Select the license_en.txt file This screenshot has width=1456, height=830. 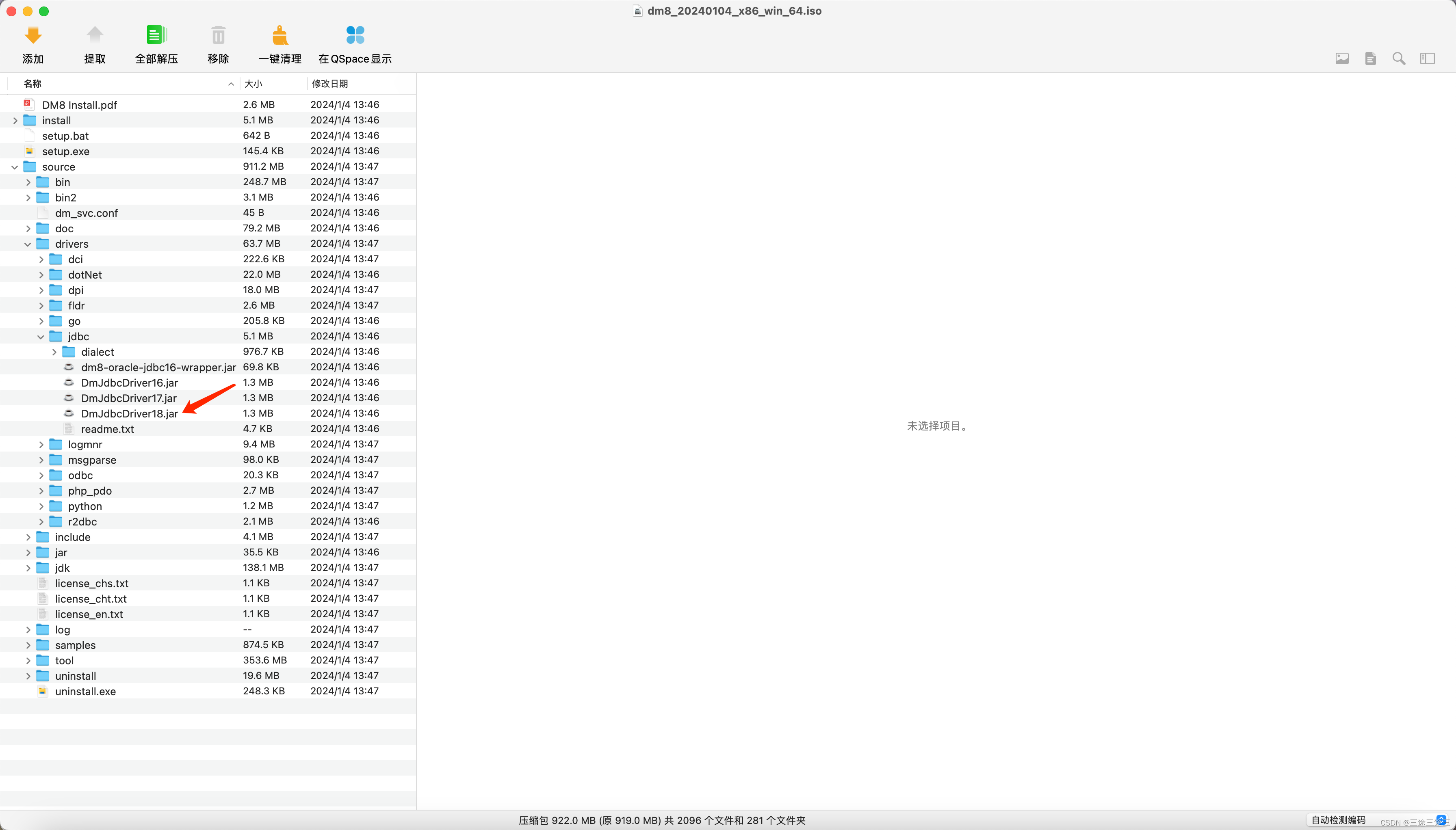208,614
